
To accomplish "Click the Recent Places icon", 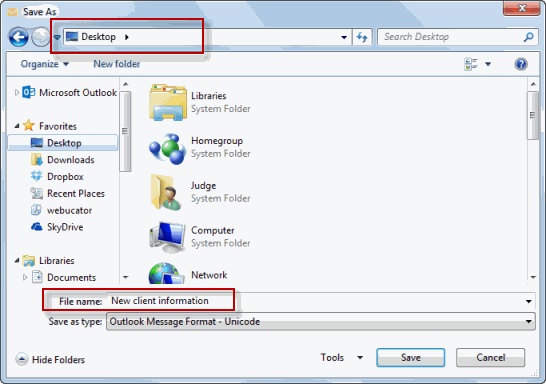I will (36, 193).
